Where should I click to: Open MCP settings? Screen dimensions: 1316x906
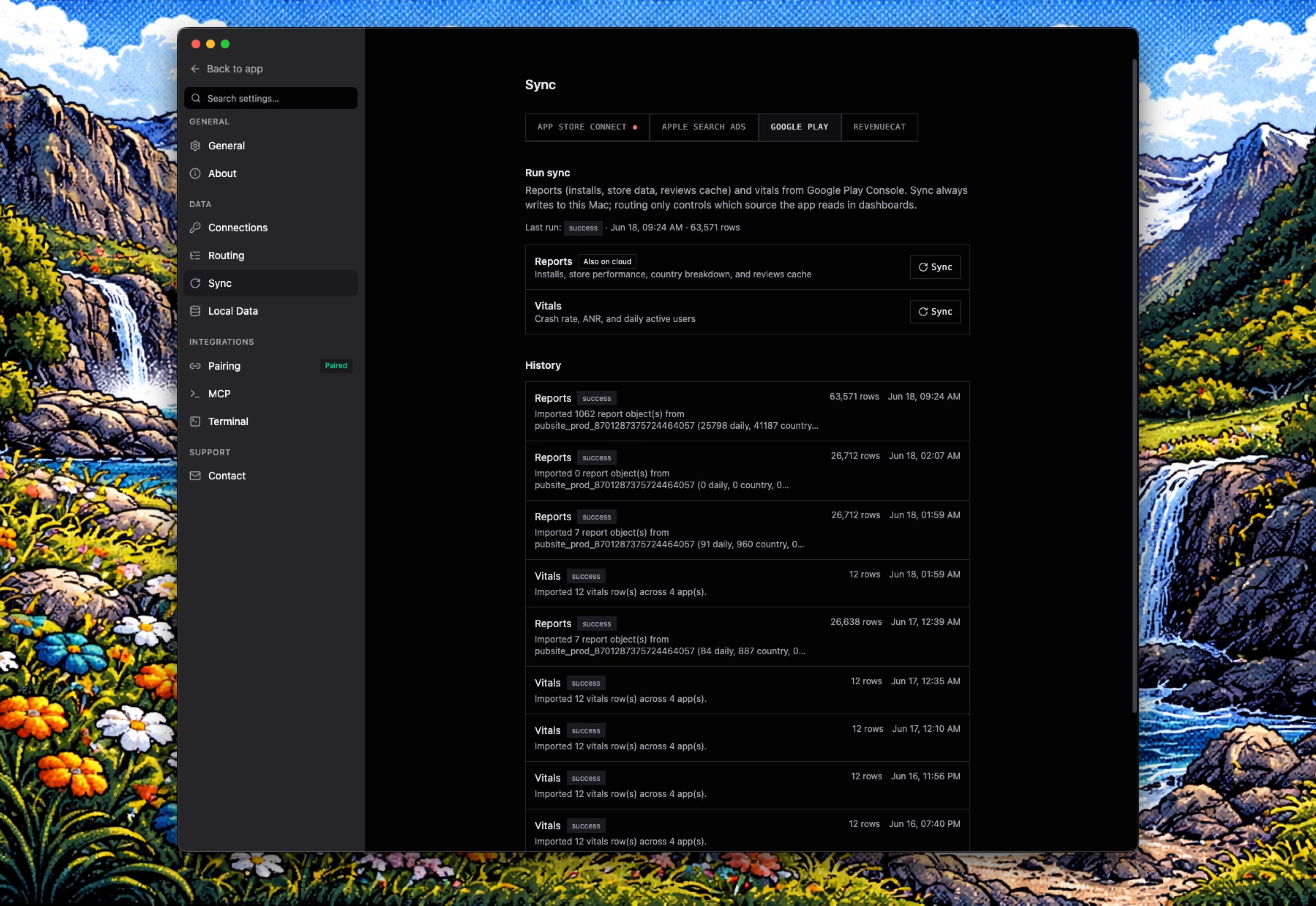271,393
